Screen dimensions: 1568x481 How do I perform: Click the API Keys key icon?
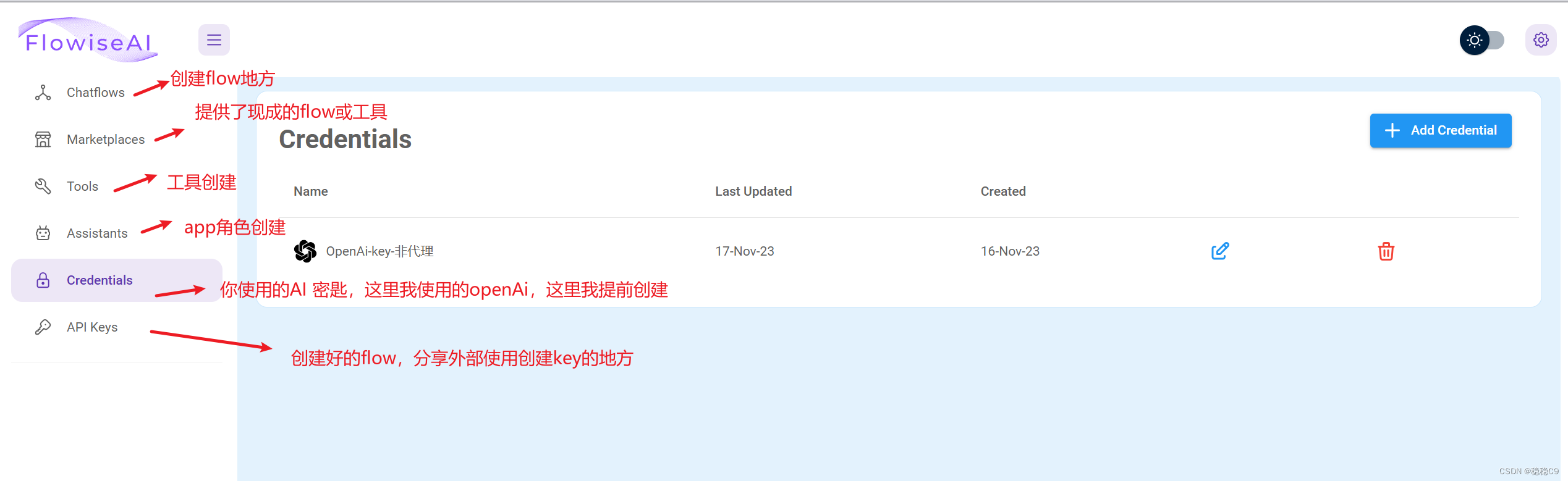point(43,327)
